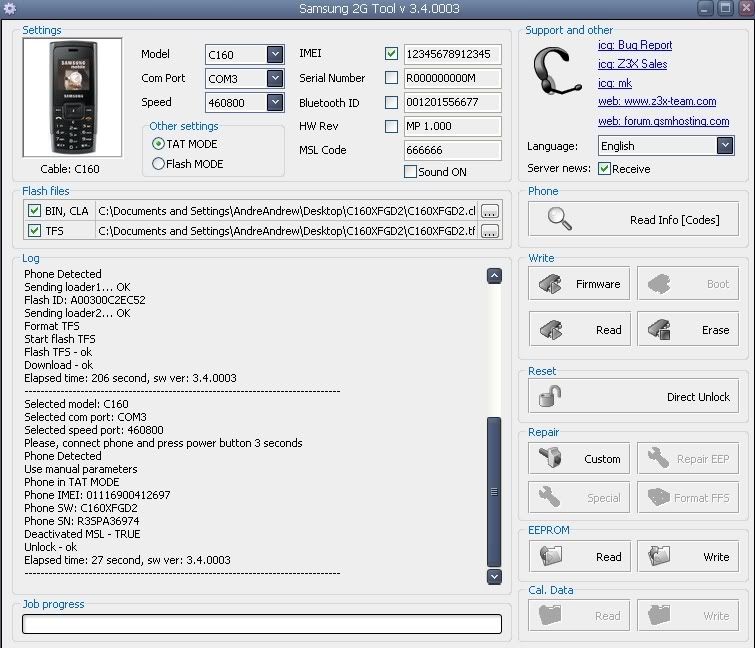
Task: Click the BIN, CLA file path field
Action: [x=287, y=211]
